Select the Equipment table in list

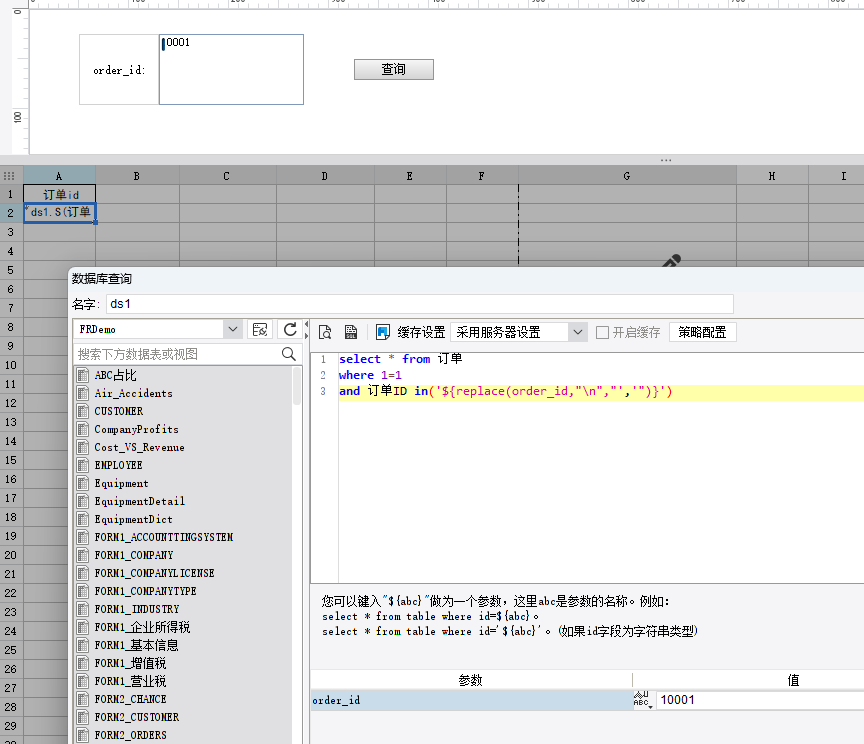(121, 483)
